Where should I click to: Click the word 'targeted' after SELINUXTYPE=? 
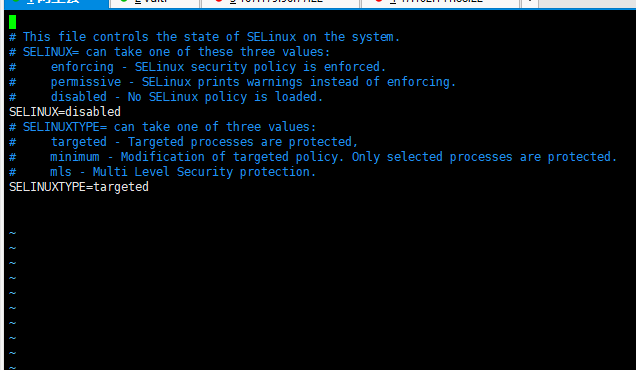(121, 187)
